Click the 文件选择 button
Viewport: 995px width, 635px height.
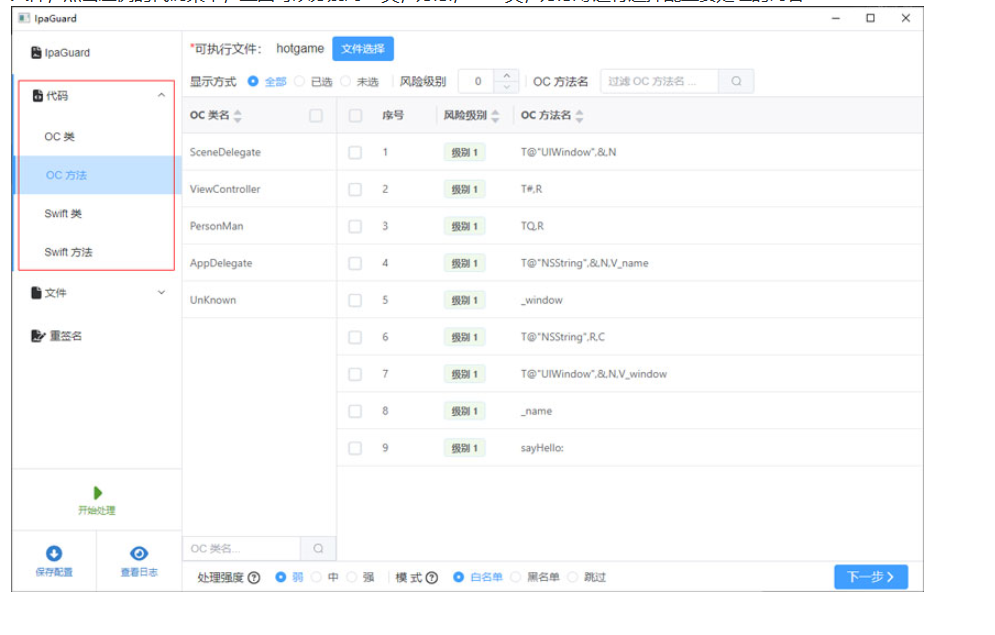click(x=363, y=48)
